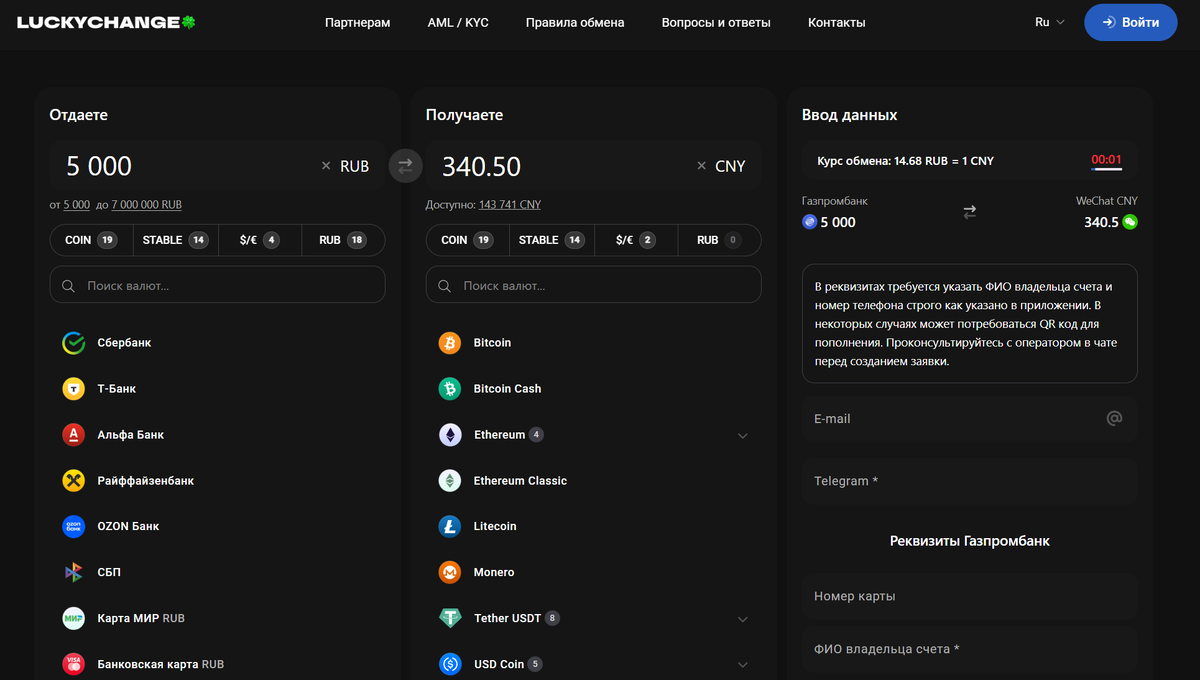Select COIN tab in Получаете panel

point(468,240)
